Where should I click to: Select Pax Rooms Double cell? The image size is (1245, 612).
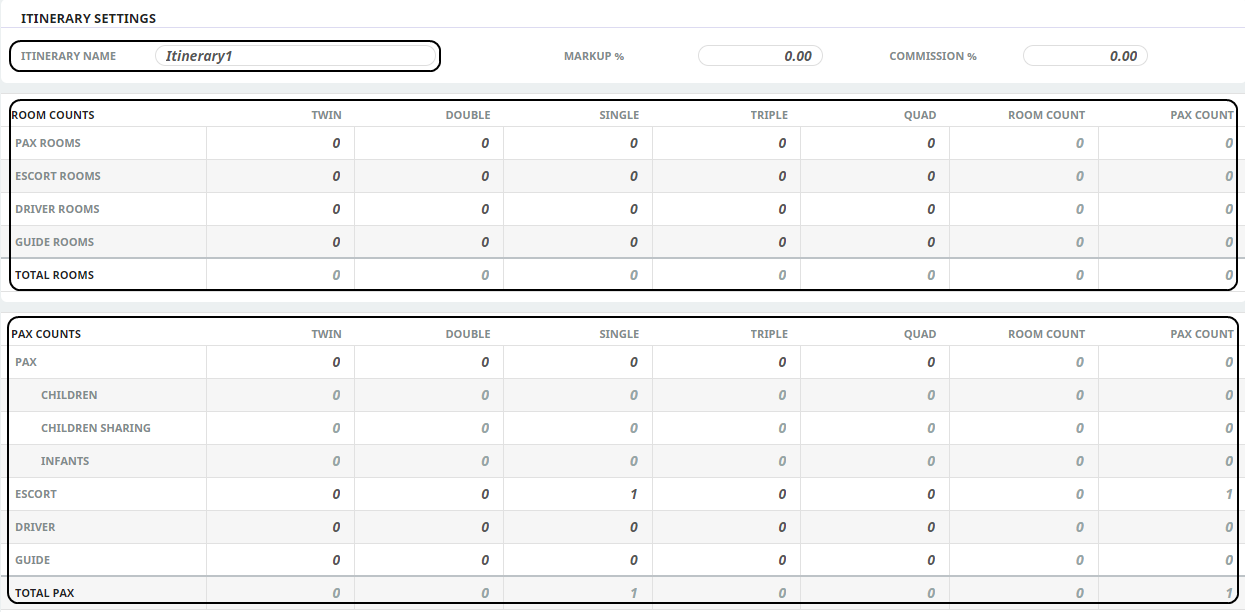pos(429,143)
